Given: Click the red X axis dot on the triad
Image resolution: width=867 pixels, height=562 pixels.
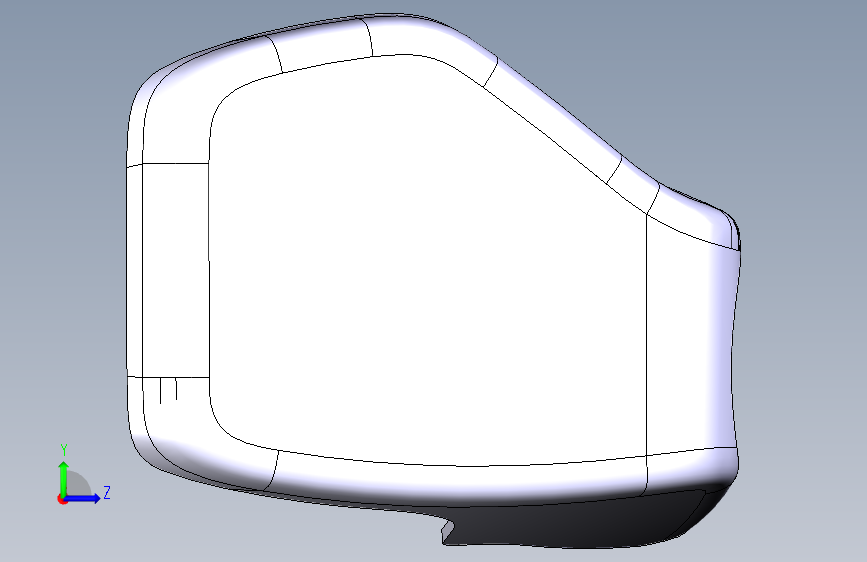Looking at the screenshot, I should point(62,499).
